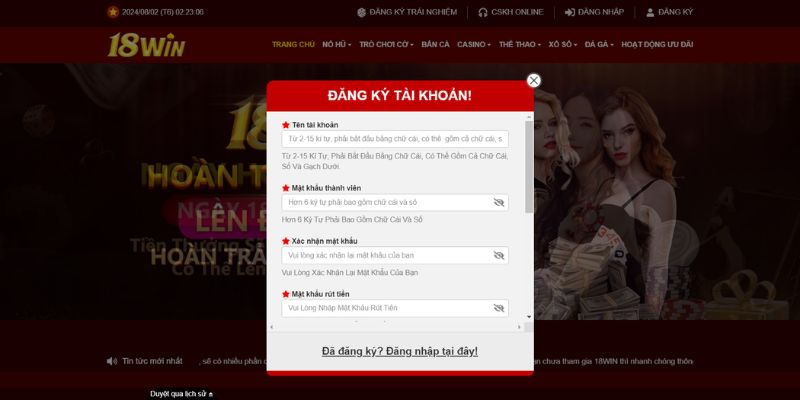Viewport: 800px width, 400px height.
Task: Click 'Duyệt qua lịch sử' text
Action: [178, 394]
